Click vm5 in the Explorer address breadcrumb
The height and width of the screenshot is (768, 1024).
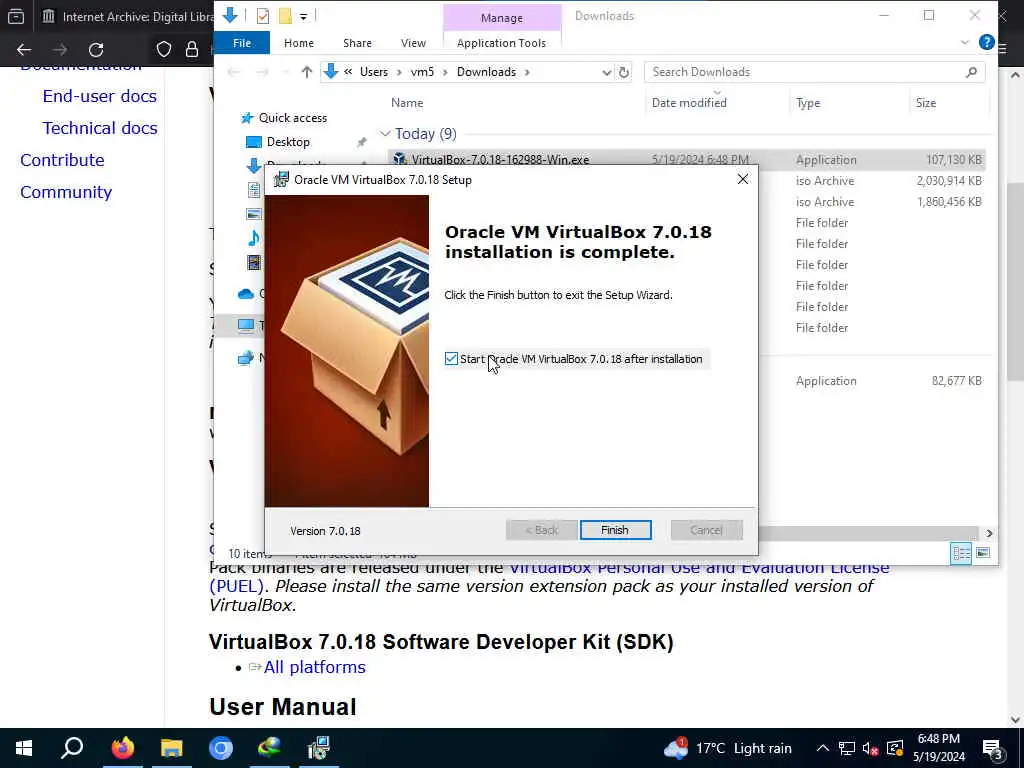coord(422,72)
